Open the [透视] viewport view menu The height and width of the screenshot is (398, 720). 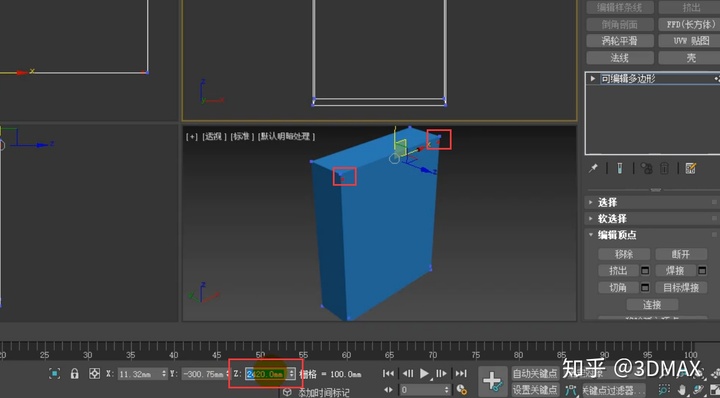point(214,136)
